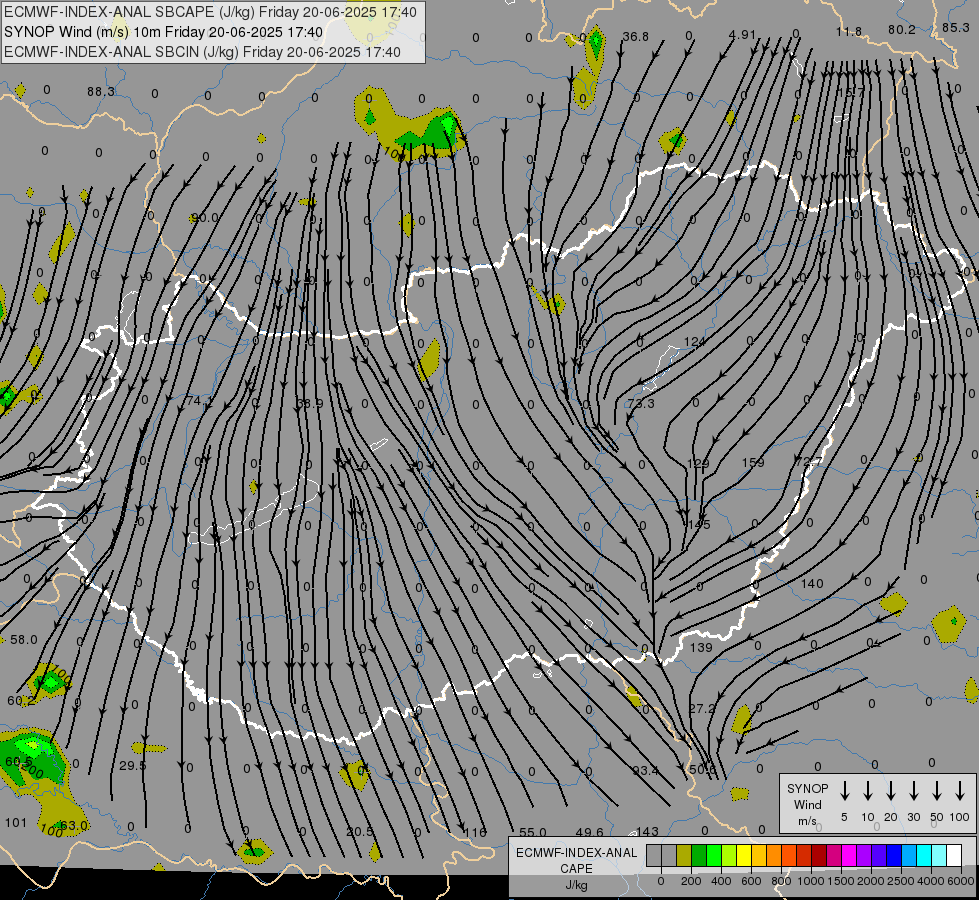Click the map value 49.6

[x=589, y=832]
